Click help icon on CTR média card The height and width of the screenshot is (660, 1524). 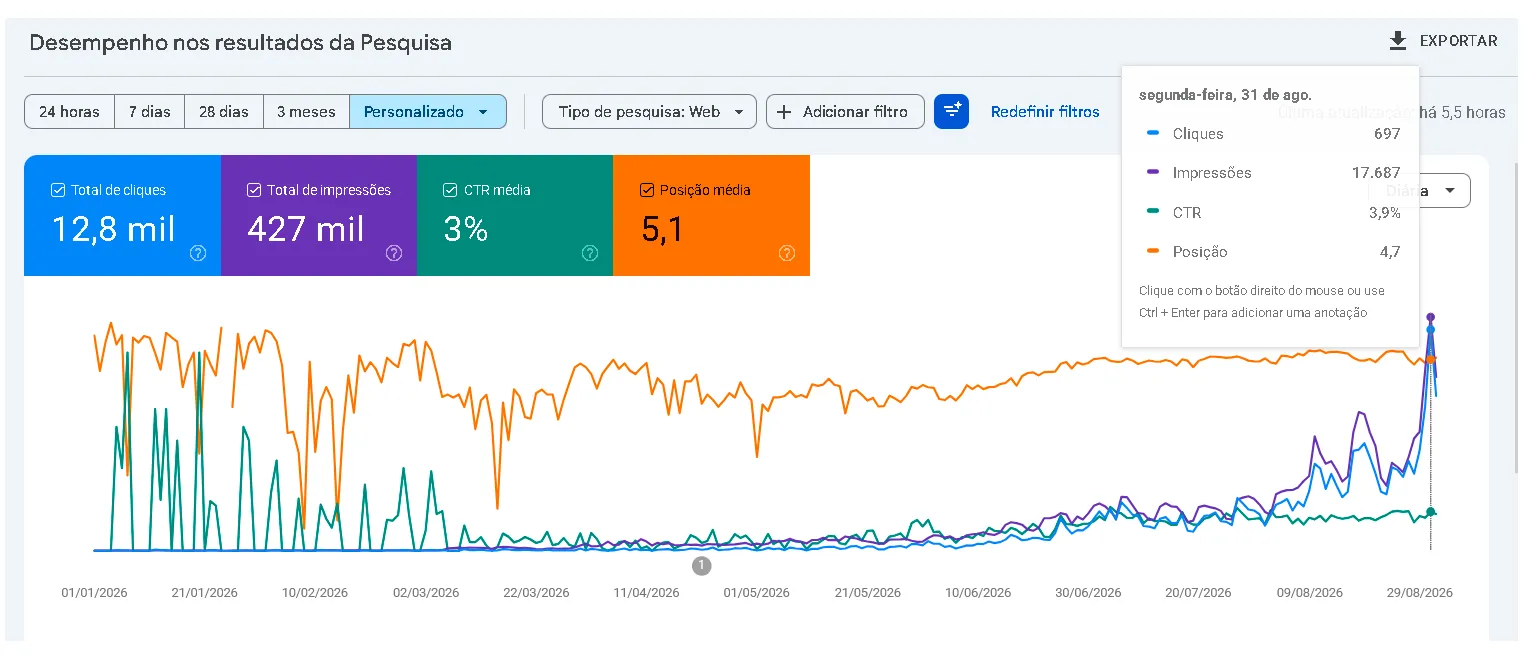590,253
